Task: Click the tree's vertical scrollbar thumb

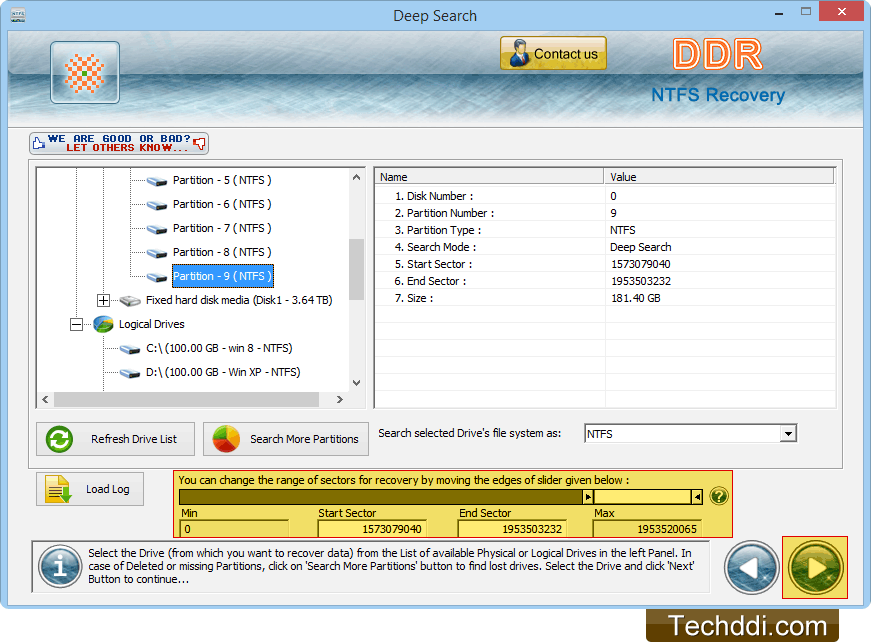Action: tap(357, 269)
